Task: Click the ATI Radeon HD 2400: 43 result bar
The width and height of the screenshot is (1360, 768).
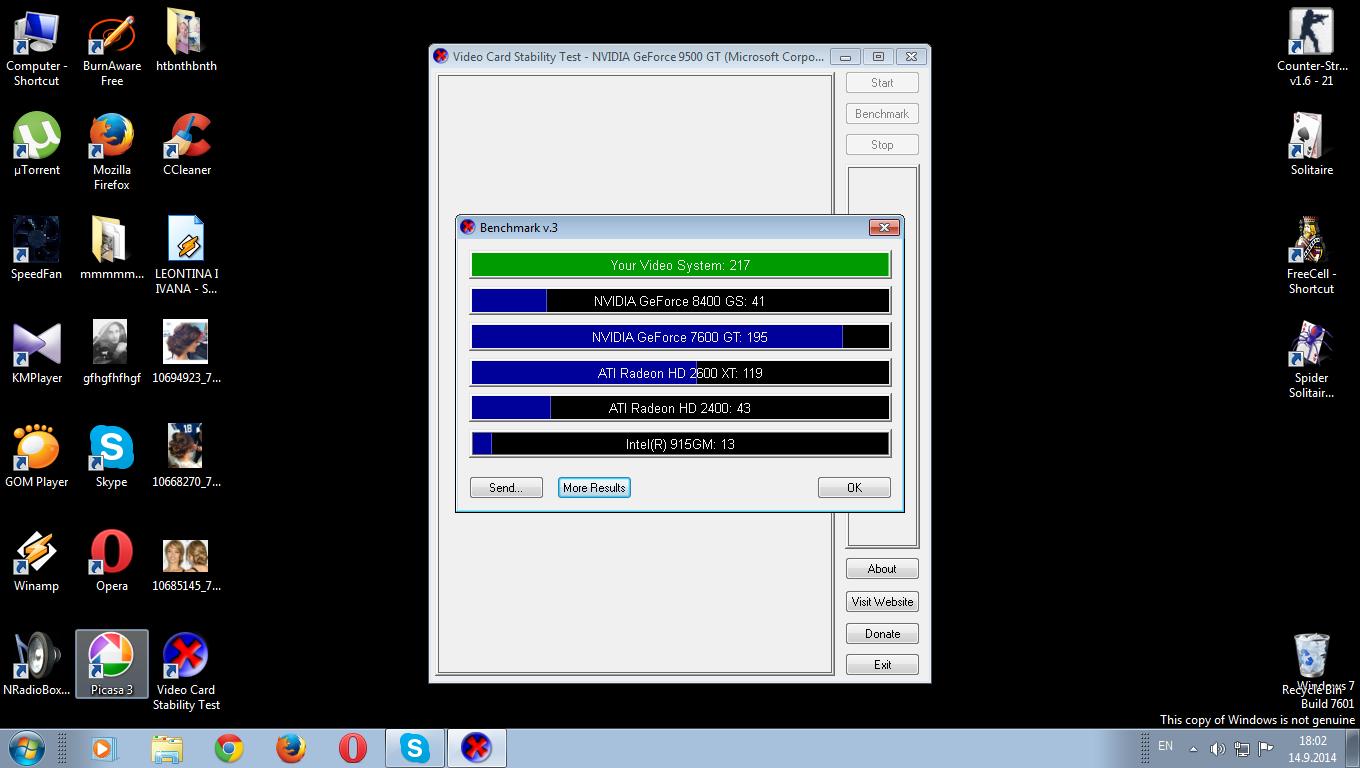Action: (680, 408)
